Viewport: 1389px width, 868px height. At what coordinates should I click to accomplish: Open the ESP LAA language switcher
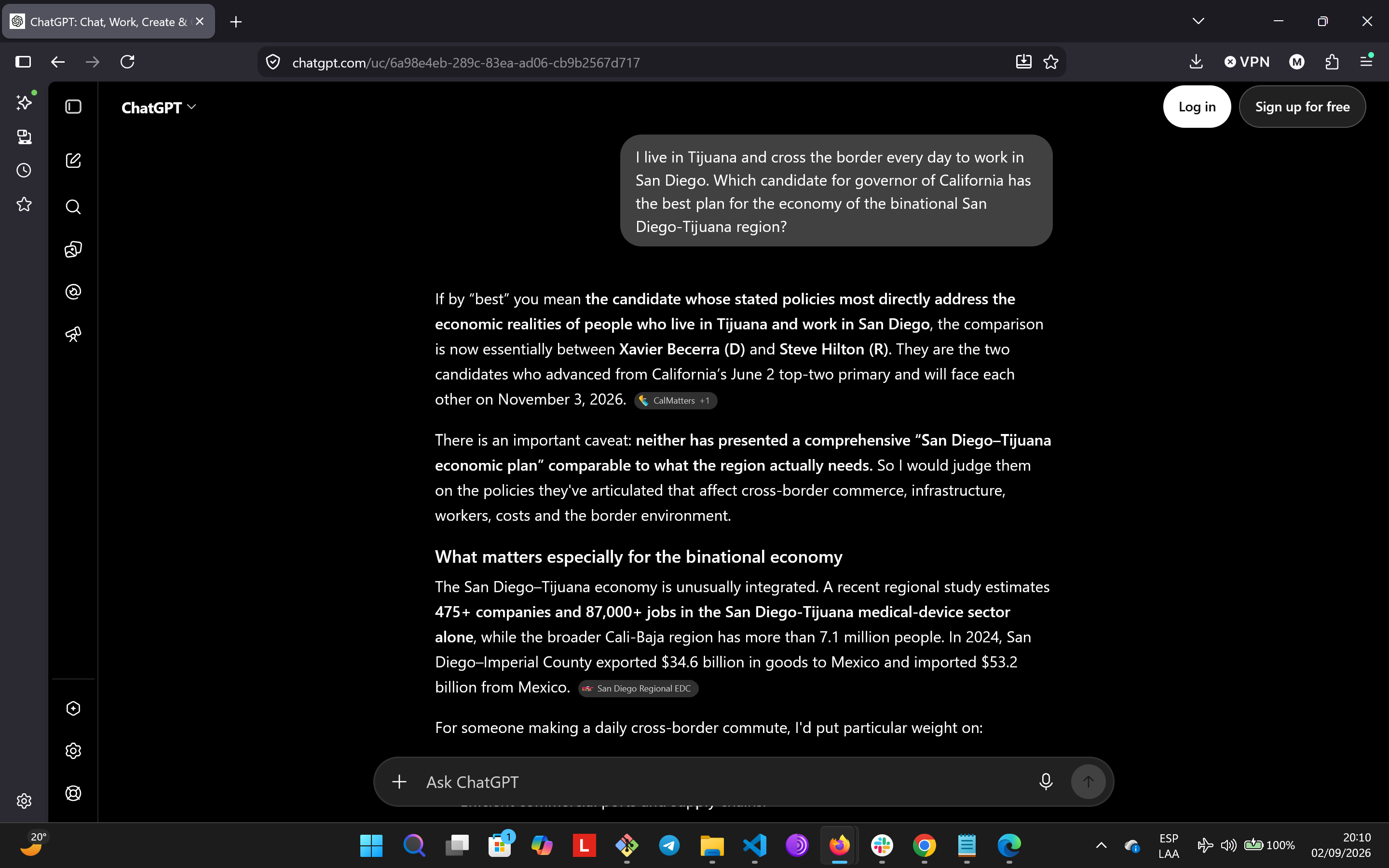[1169, 846]
